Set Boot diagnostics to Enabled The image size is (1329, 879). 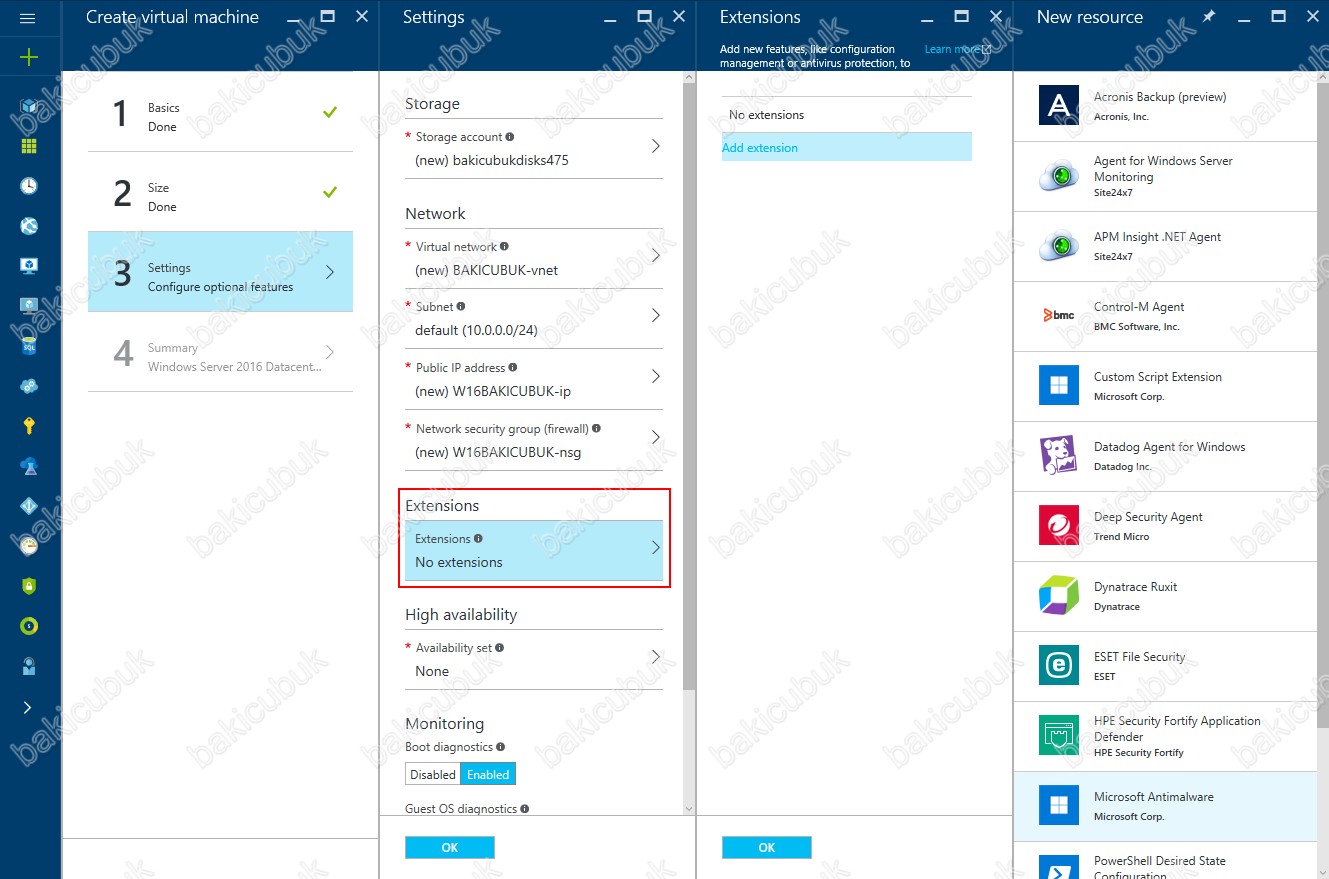pos(488,774)
